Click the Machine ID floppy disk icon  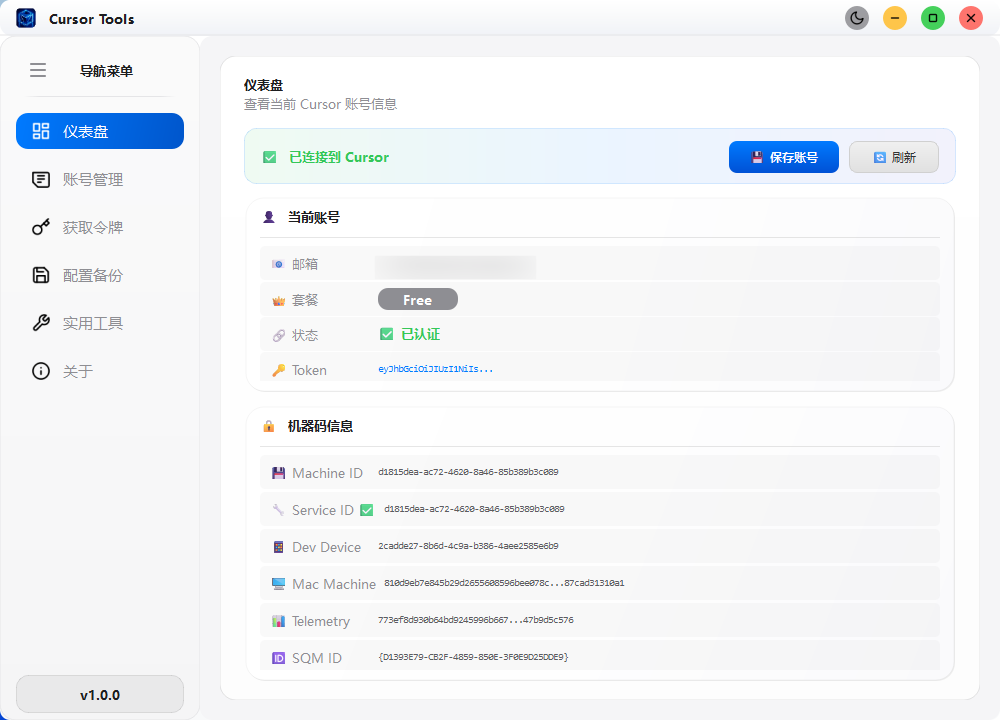pyautogui.click(x=279, y=473)
